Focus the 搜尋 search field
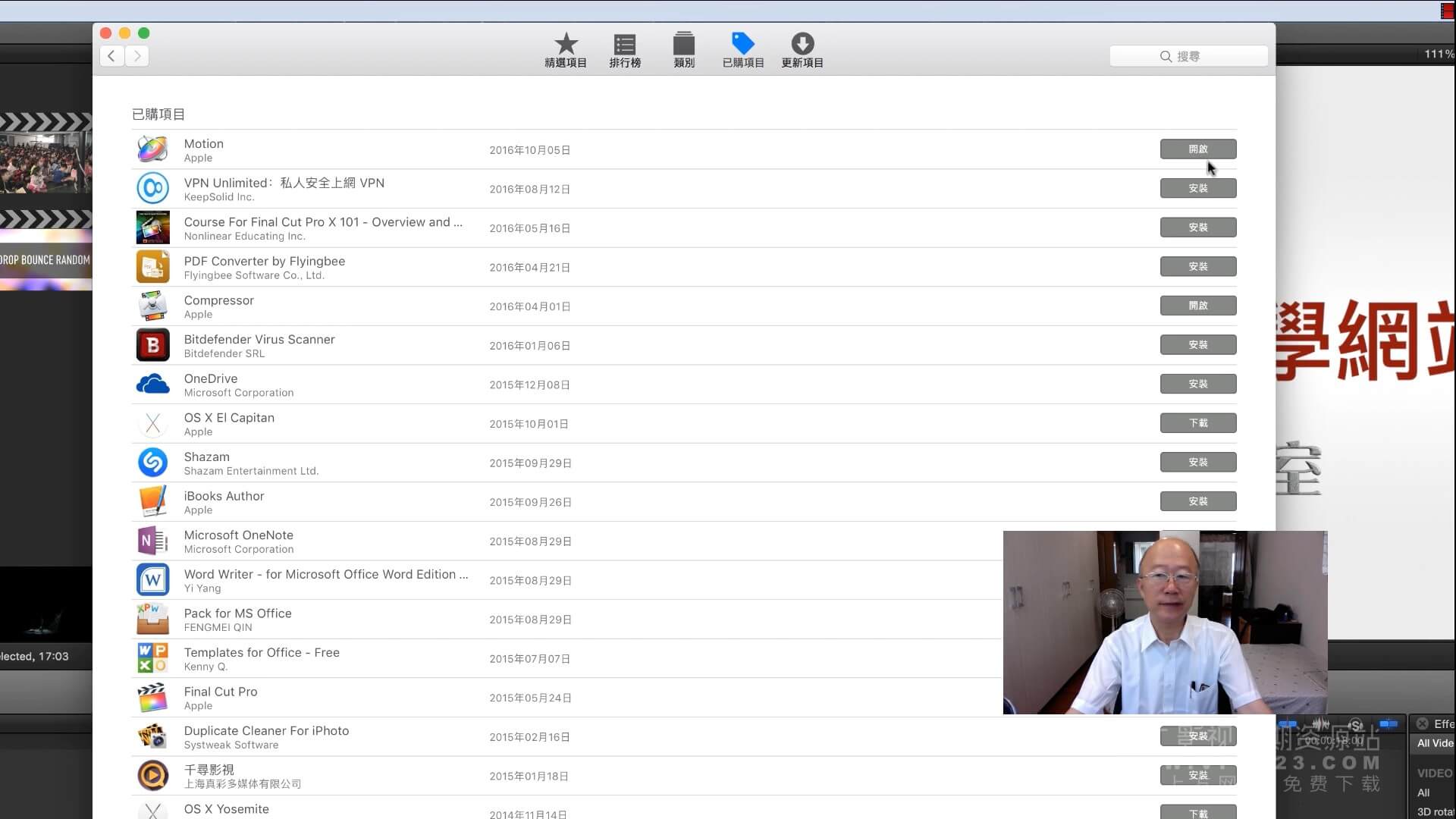Screen dimensions: 1456x819 click(1188, 56)
